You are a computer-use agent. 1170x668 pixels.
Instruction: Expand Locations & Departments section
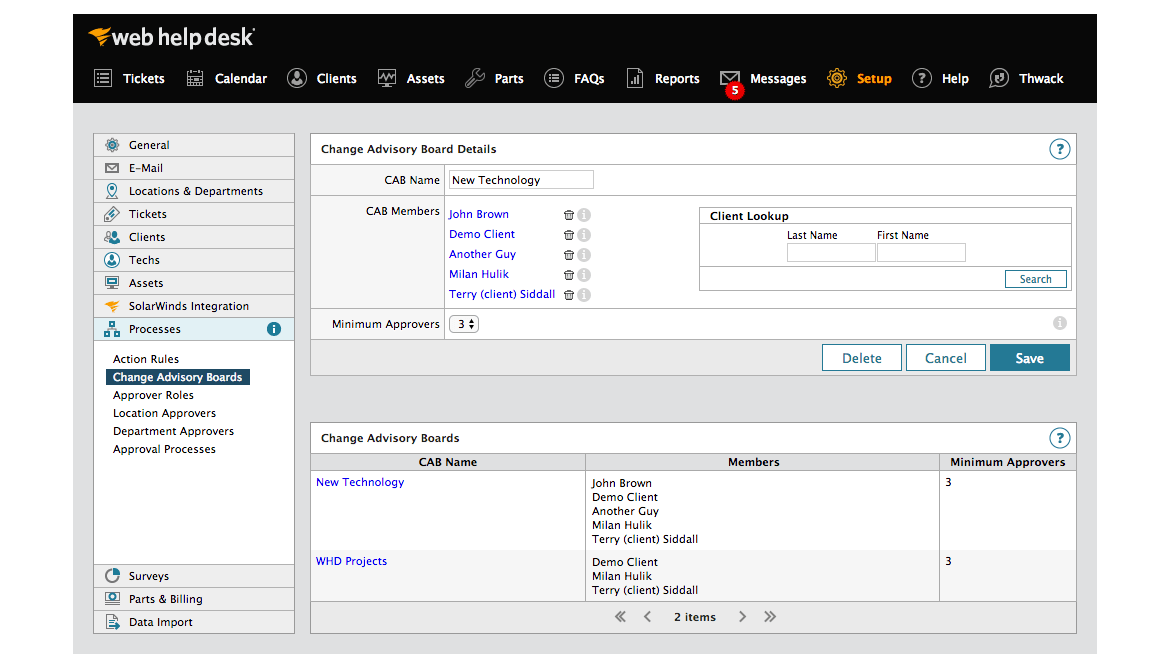click(195, 191)
